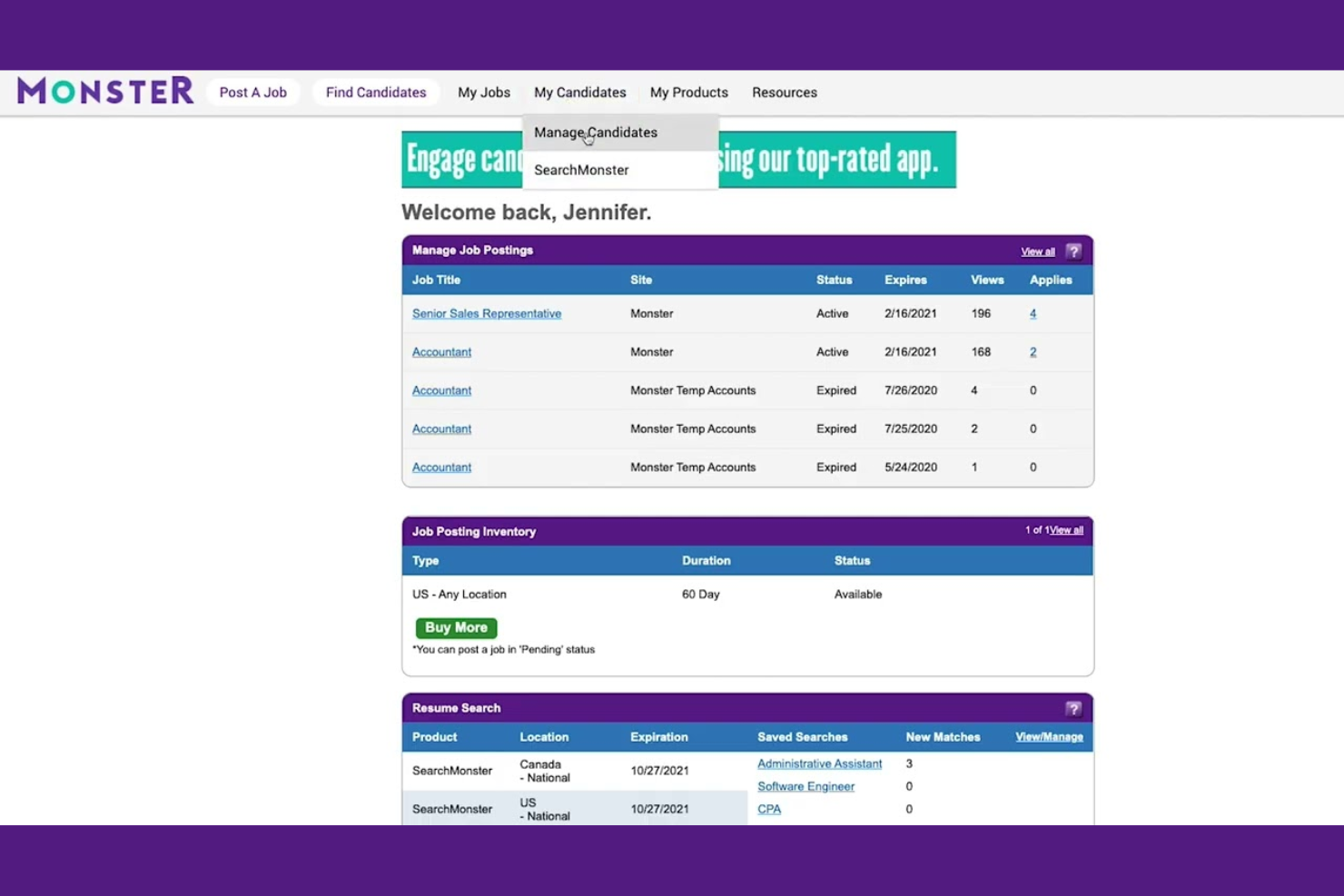Click the Expires column header

(x=905, y=281)
